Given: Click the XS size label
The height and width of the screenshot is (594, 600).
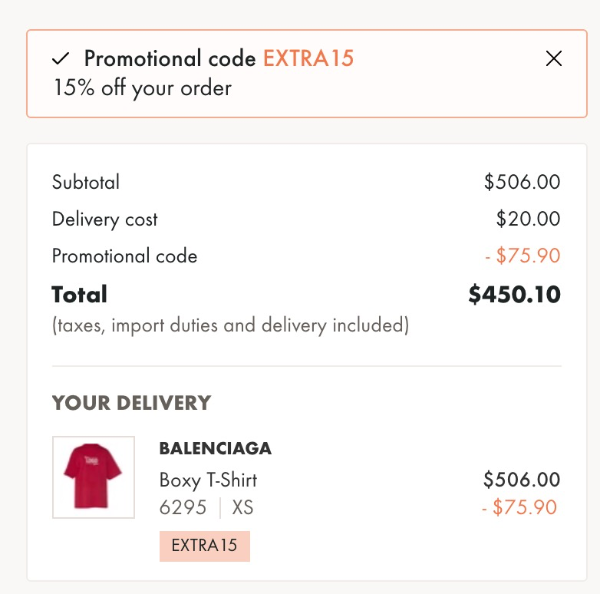Looking at the screenshot, I should point(243,508).
